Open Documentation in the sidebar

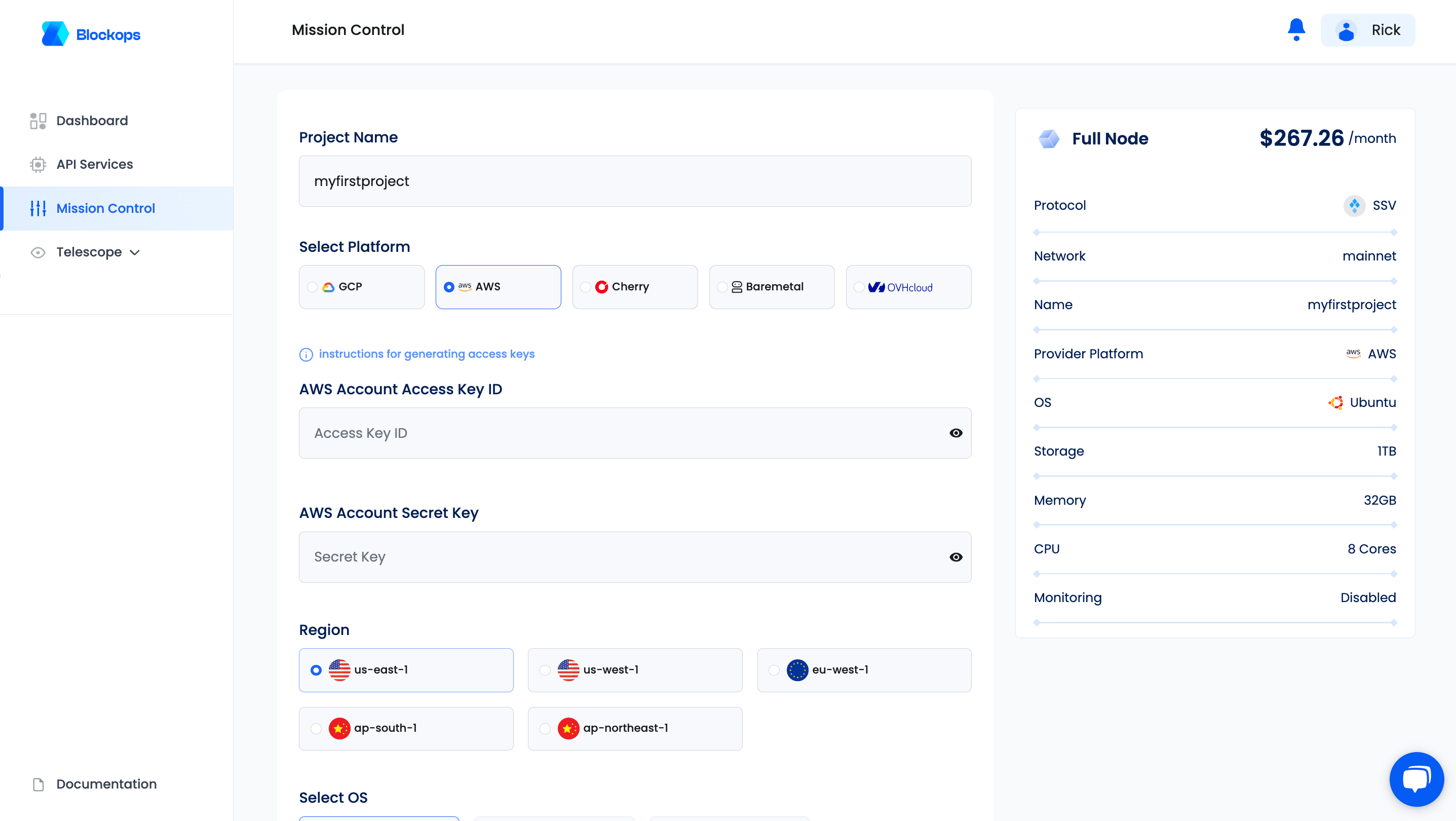tap(117, 784)
